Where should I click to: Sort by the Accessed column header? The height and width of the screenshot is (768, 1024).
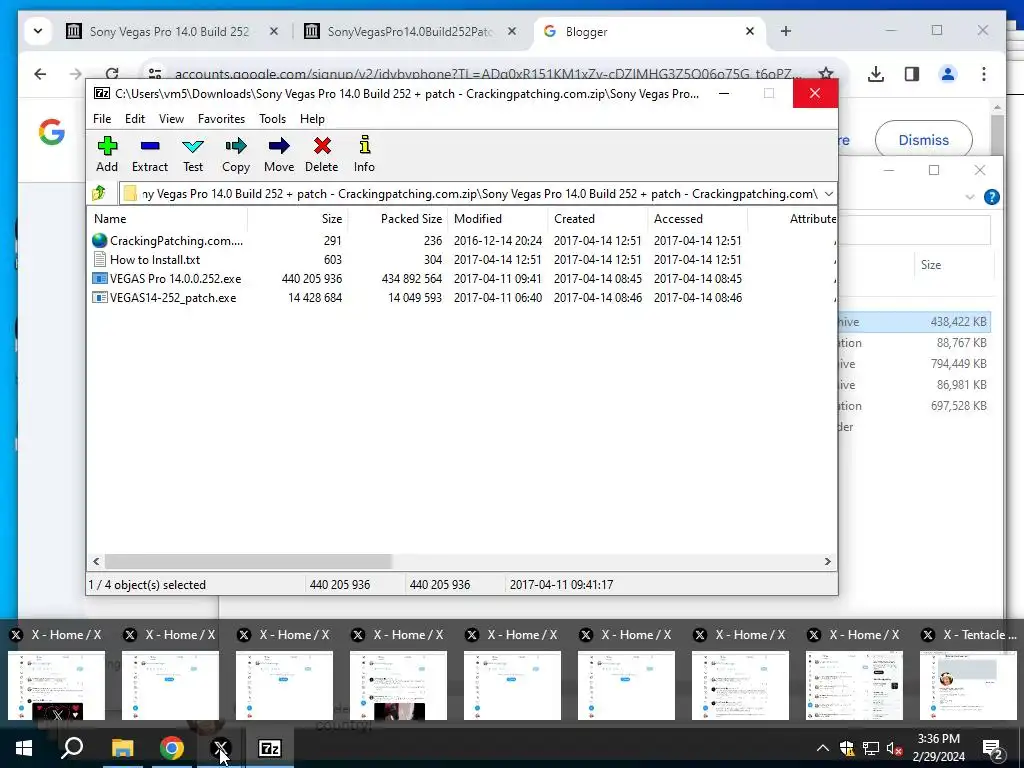point(697,219)
